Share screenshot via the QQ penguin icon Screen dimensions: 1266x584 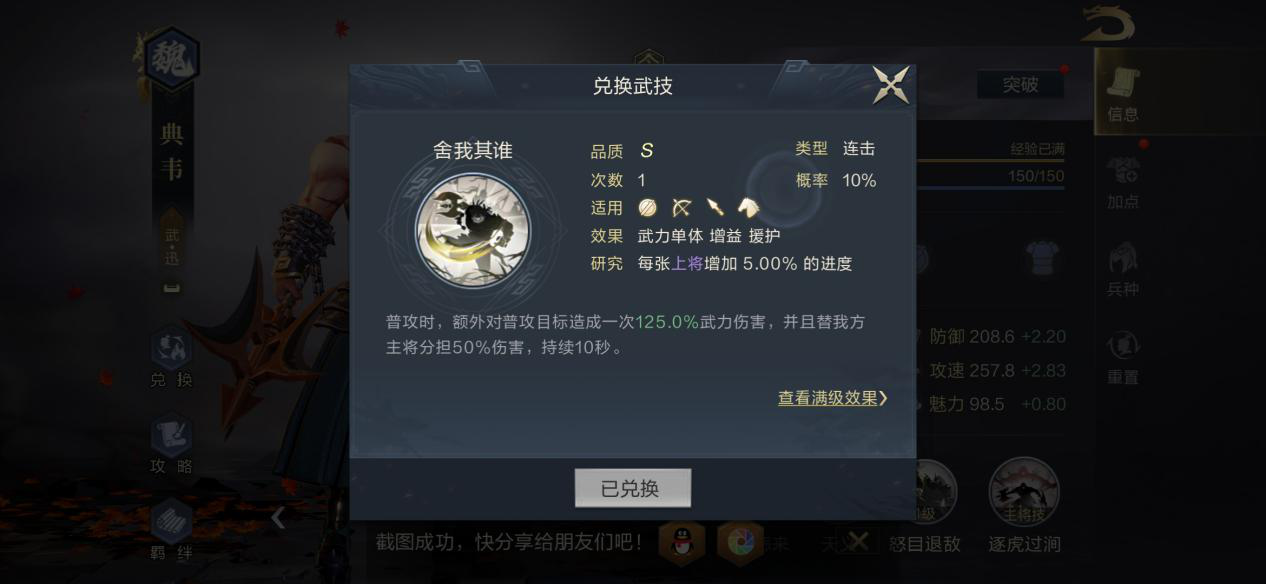pyautogui.click(x=684, y=543)
